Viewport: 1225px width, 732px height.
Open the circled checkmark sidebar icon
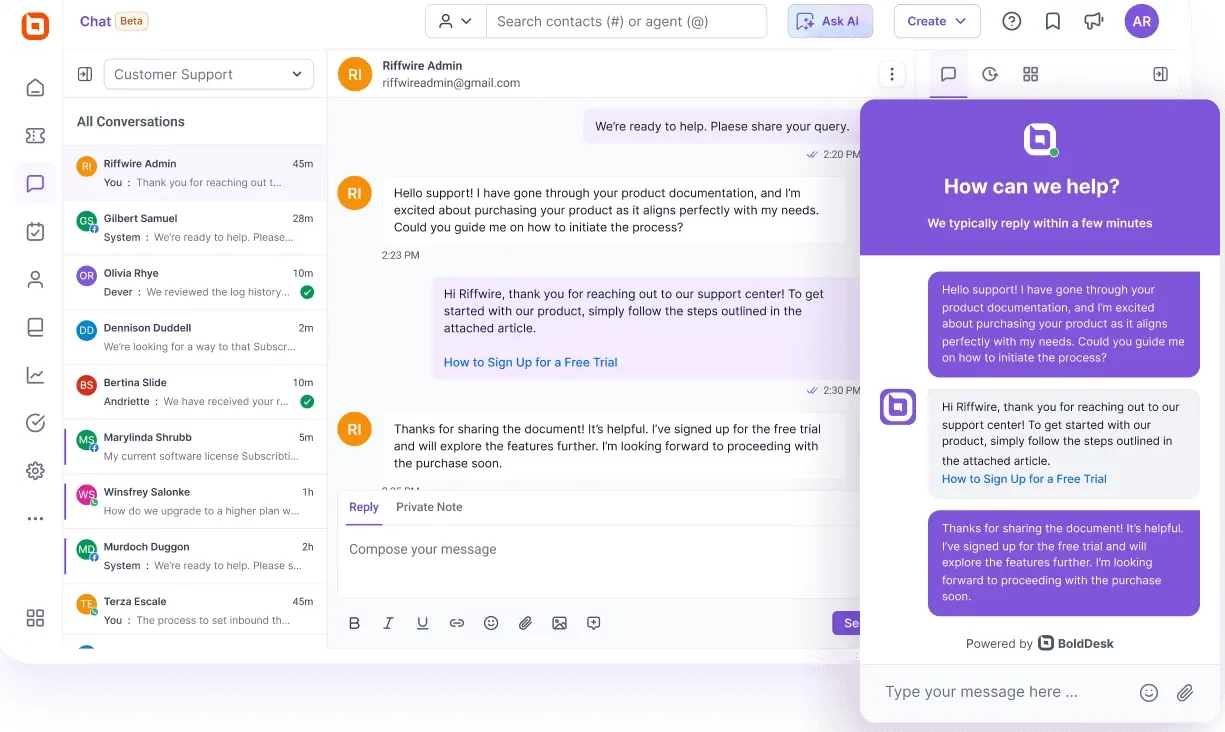(x=35, y=423)
